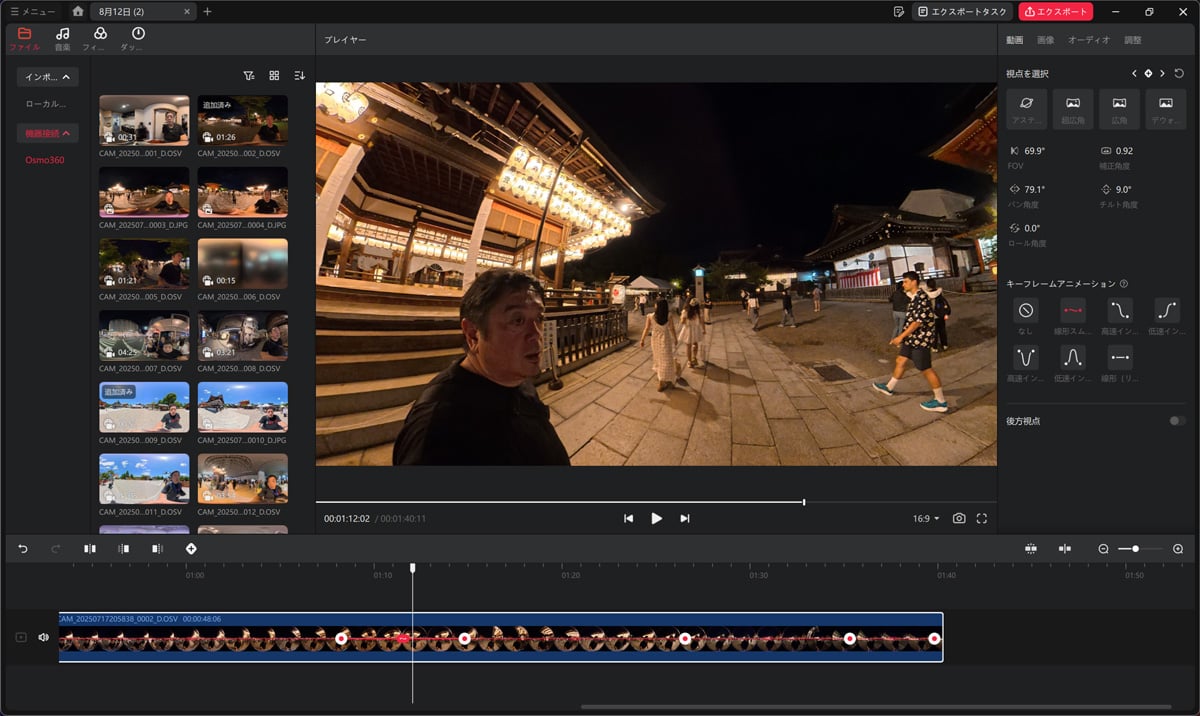Toggle the 後方視点 rear view switch
Viewport: 1200px width, 716px height.
[x=1177, y=421]
